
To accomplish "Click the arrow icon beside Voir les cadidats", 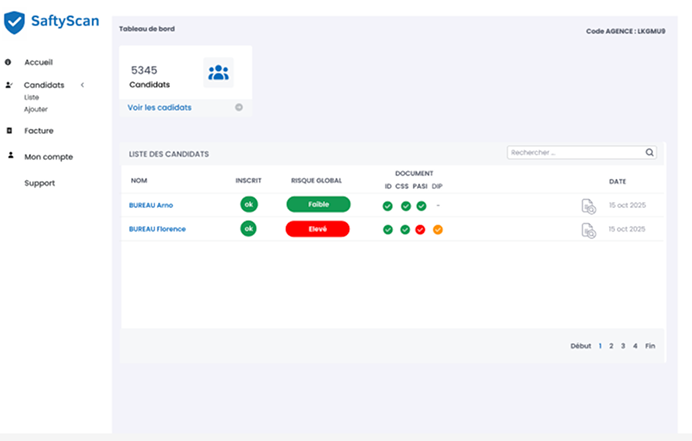I will click(x=238, y=107).
